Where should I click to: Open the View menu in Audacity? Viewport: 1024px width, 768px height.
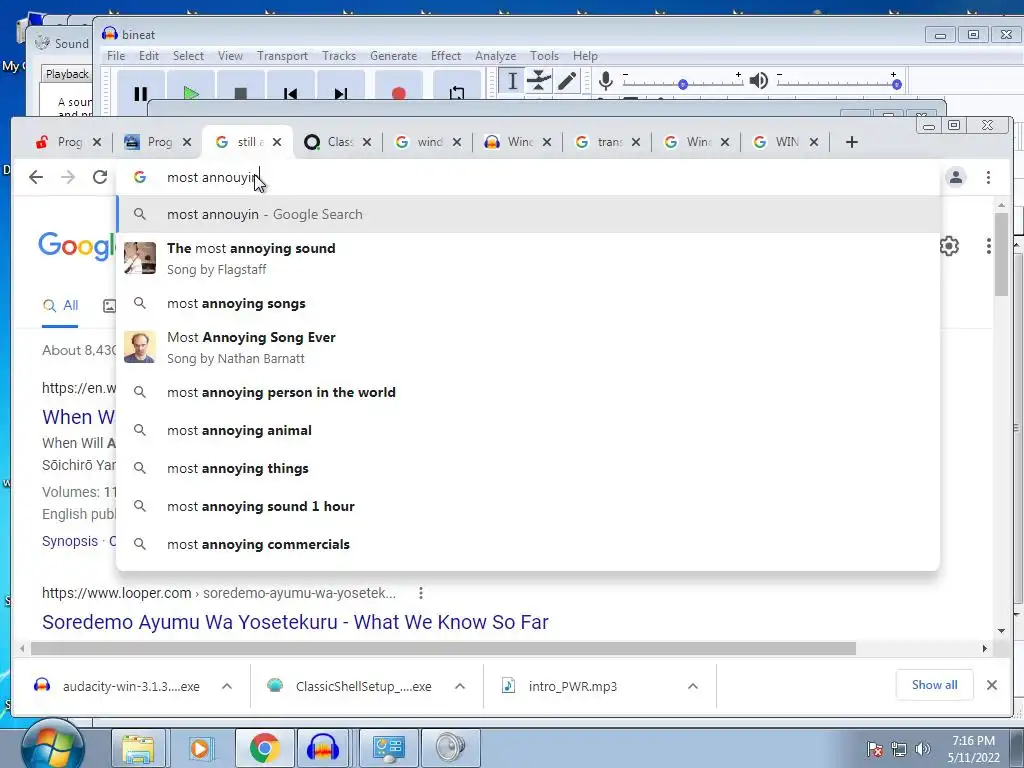pyautogui.click(x=230, y=56)
